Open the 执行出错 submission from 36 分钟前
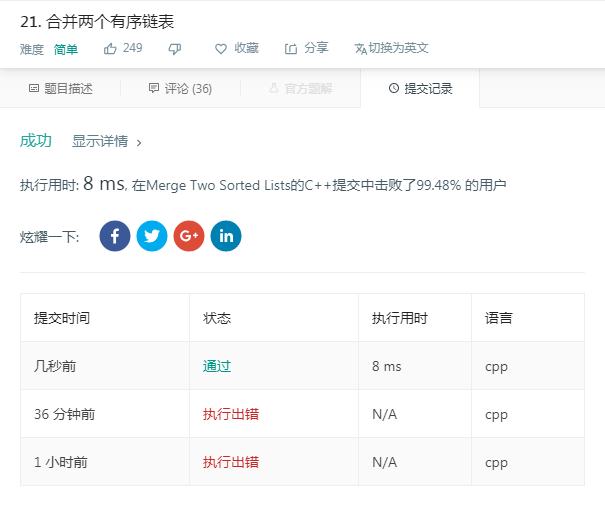The width and height of the screenshot is (605, 526). (x=231, y=414)
